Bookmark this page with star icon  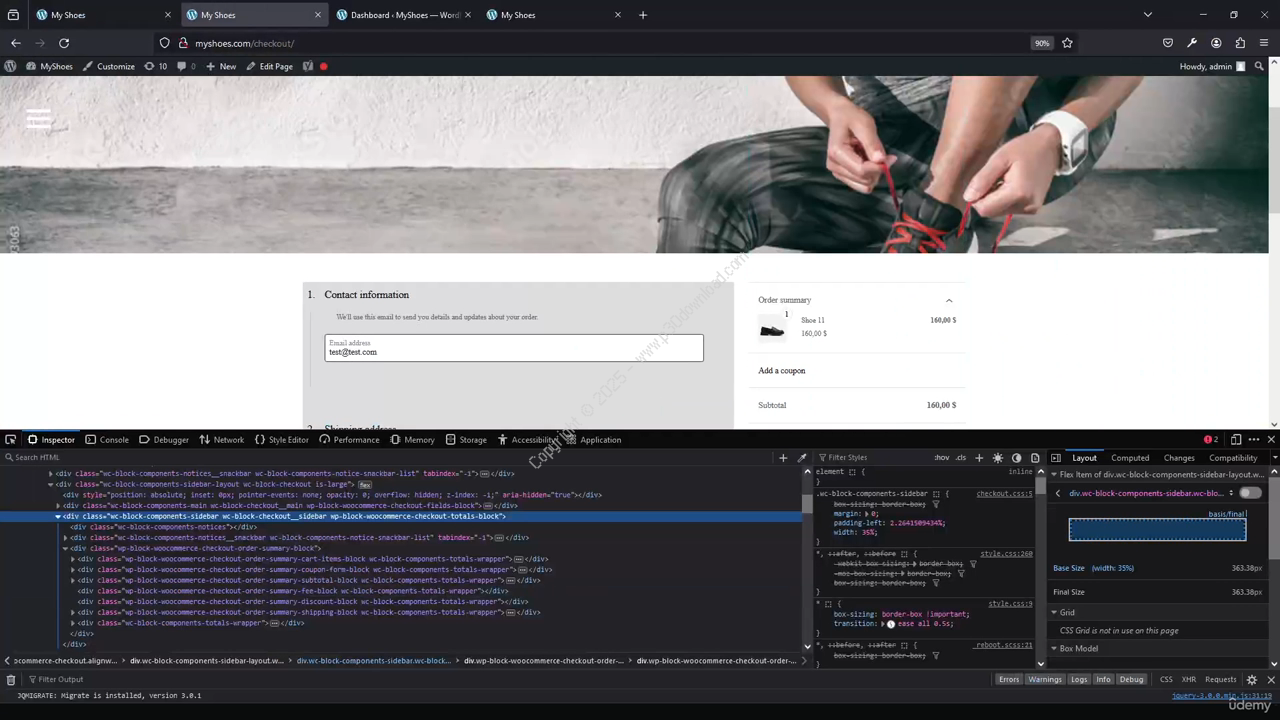(1067, 43)
